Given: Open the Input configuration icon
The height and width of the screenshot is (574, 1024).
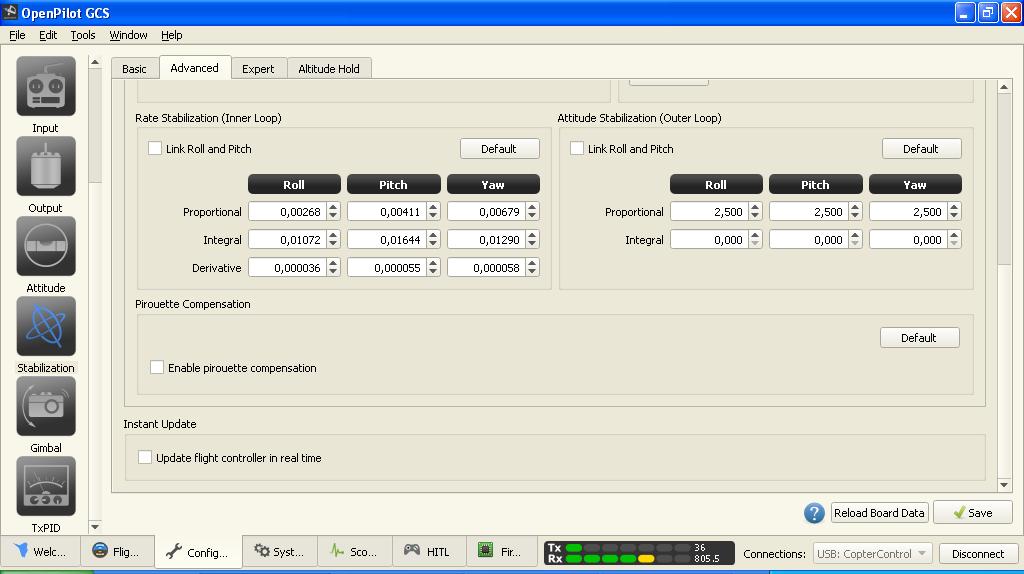Looking at the screenshot, I should [x=46, y=87].
